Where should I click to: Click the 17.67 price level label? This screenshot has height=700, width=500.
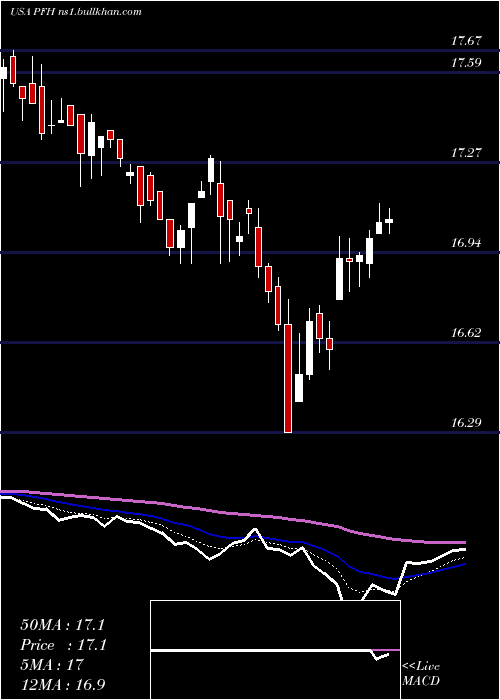[466, 42]
